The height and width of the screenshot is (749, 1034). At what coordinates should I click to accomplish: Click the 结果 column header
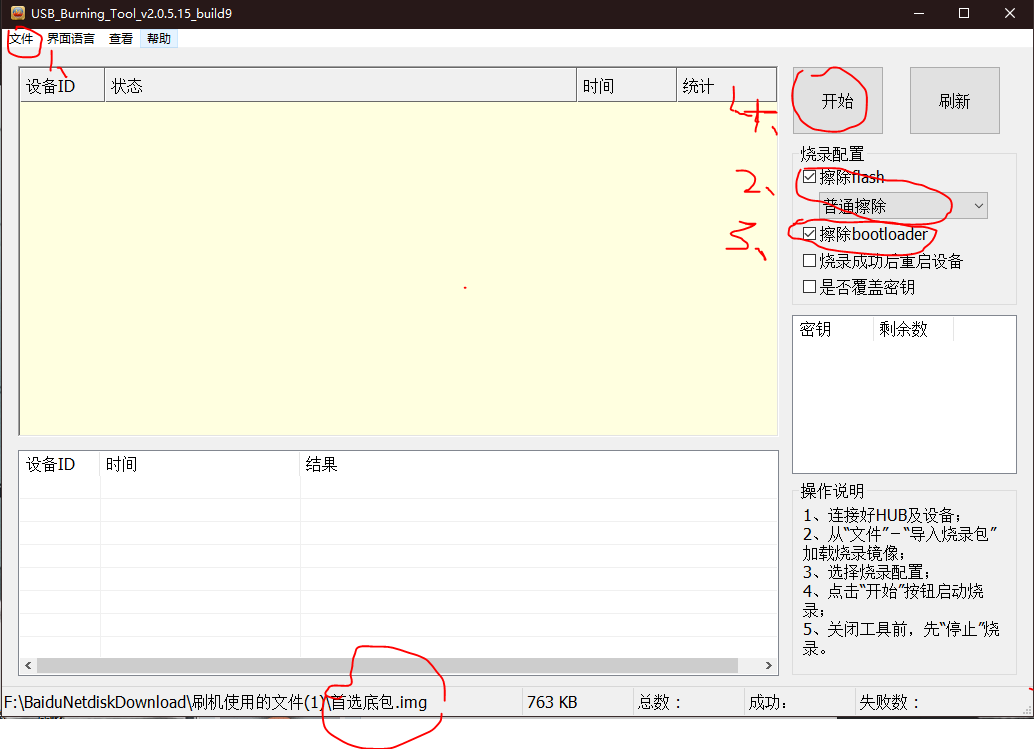(316, 464)
